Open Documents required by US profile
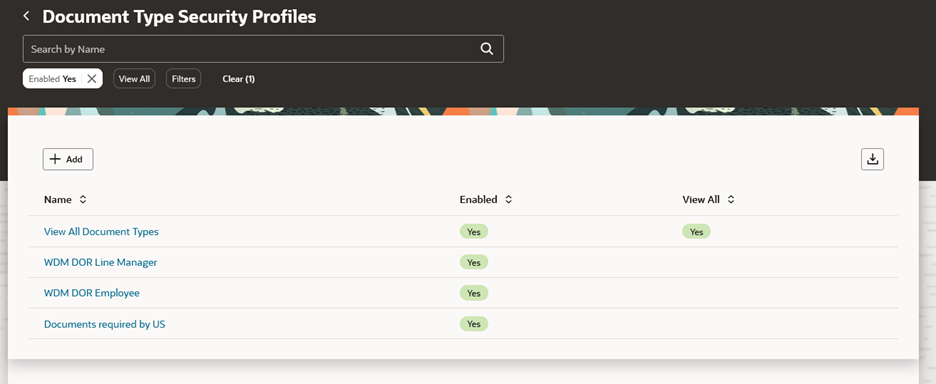Viewport: 936px width, 384px height. (x=104, y=324)
